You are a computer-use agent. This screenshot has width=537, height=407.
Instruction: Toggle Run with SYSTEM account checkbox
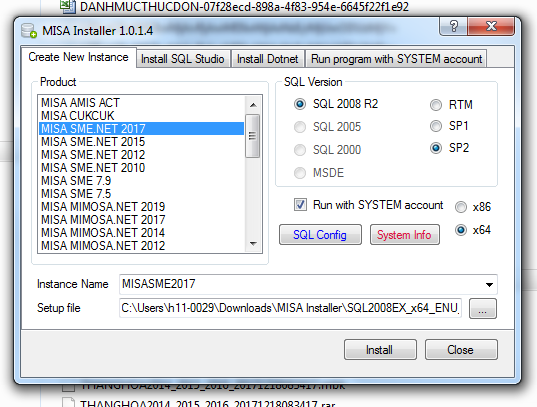(x=300, y=205)
